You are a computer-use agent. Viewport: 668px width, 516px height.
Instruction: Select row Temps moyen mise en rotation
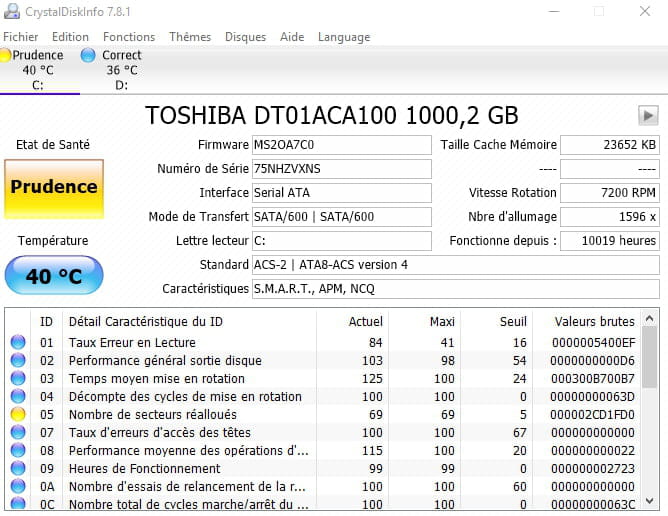click(x=323, y=378)
